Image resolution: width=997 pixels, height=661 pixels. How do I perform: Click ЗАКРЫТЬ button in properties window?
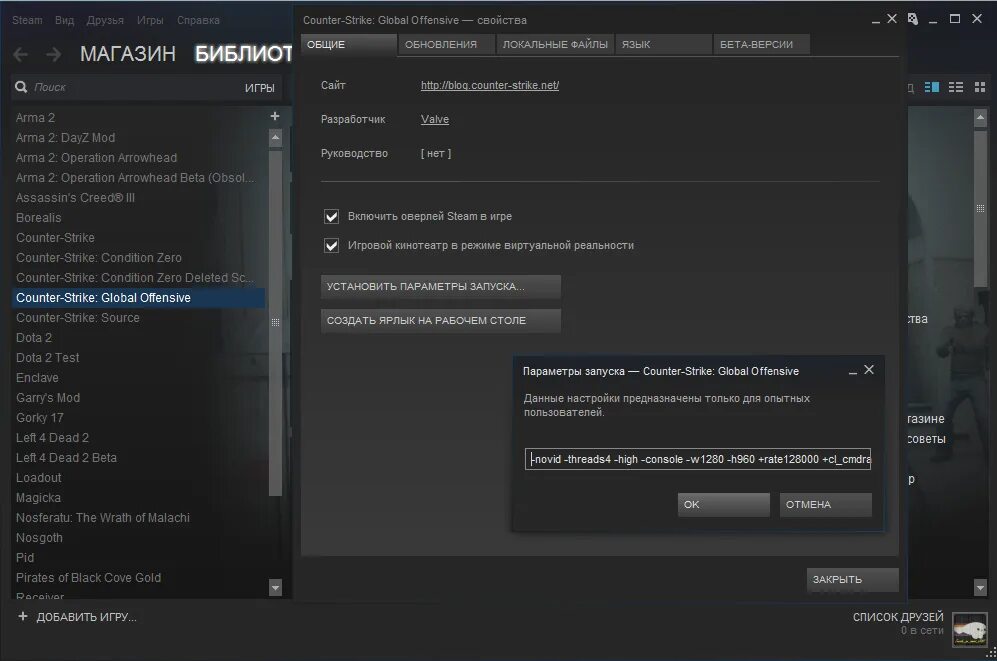click(853, 580)
